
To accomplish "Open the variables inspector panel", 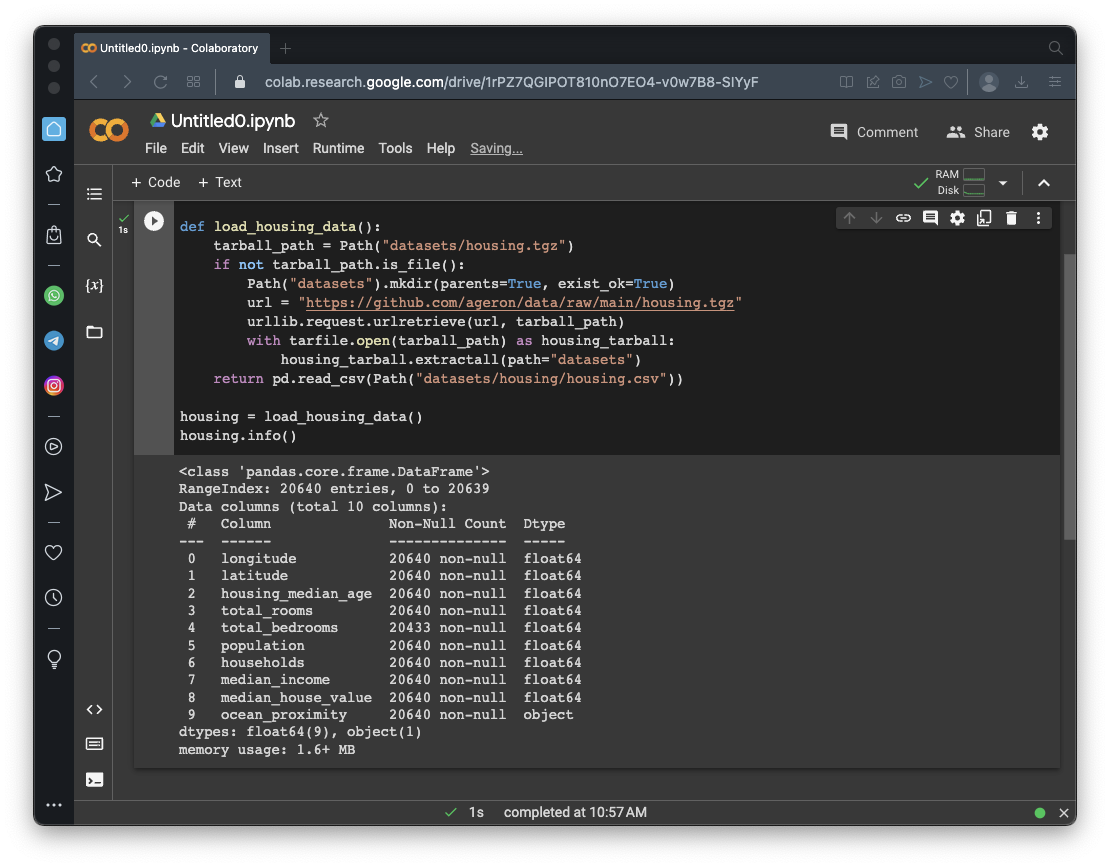I will point(94,286).
